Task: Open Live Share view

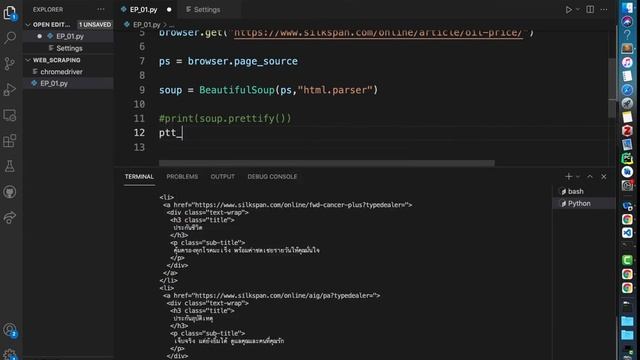Action: click(x=9, y=218)
